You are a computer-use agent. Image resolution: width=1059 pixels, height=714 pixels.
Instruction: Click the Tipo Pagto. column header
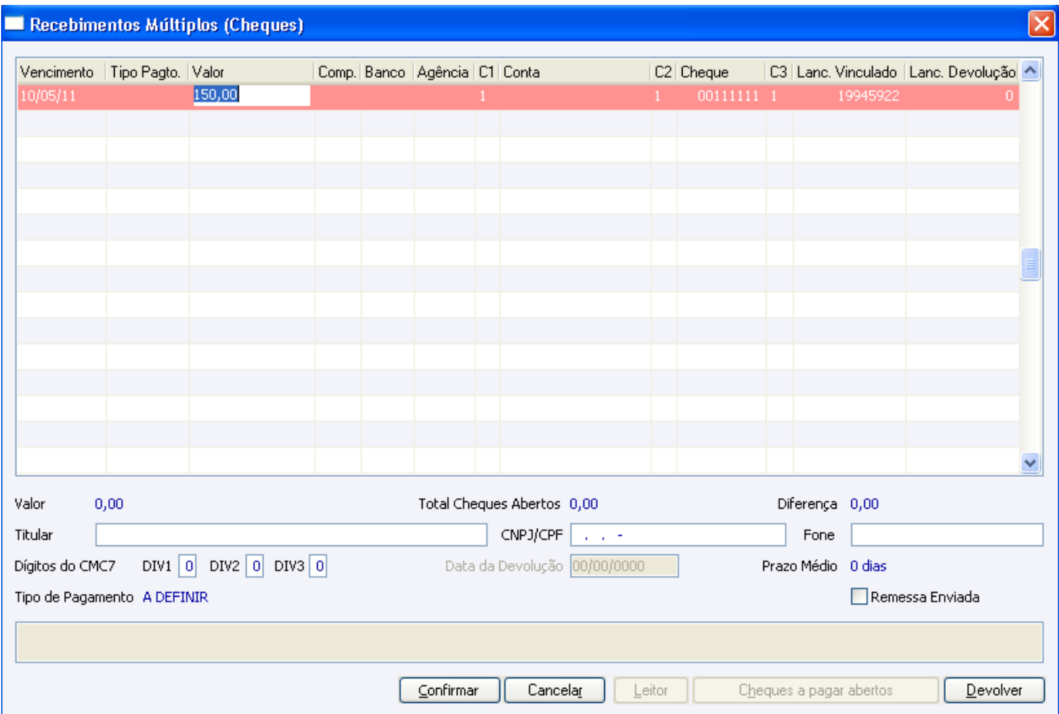click(x=147, y=72)
